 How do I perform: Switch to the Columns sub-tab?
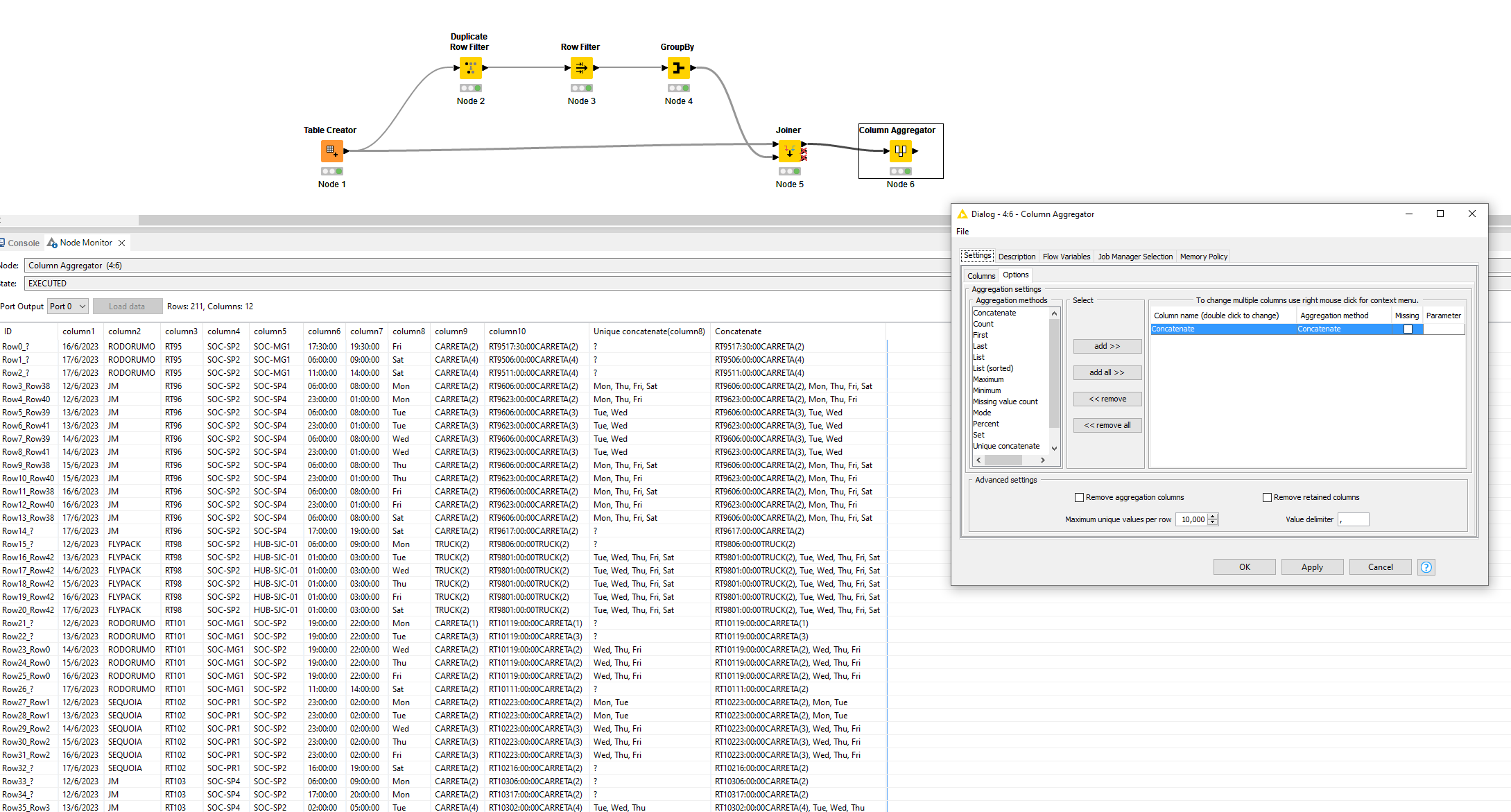pyautogui.click(x=981, y=276)
